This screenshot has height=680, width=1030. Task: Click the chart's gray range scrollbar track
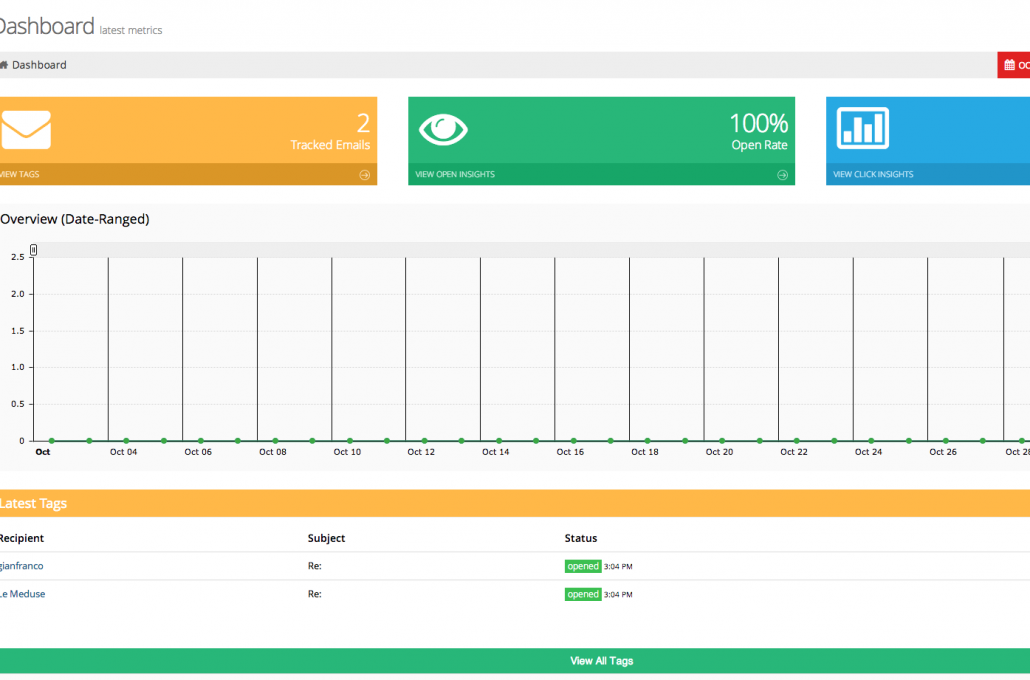click(x=531, y=250)
